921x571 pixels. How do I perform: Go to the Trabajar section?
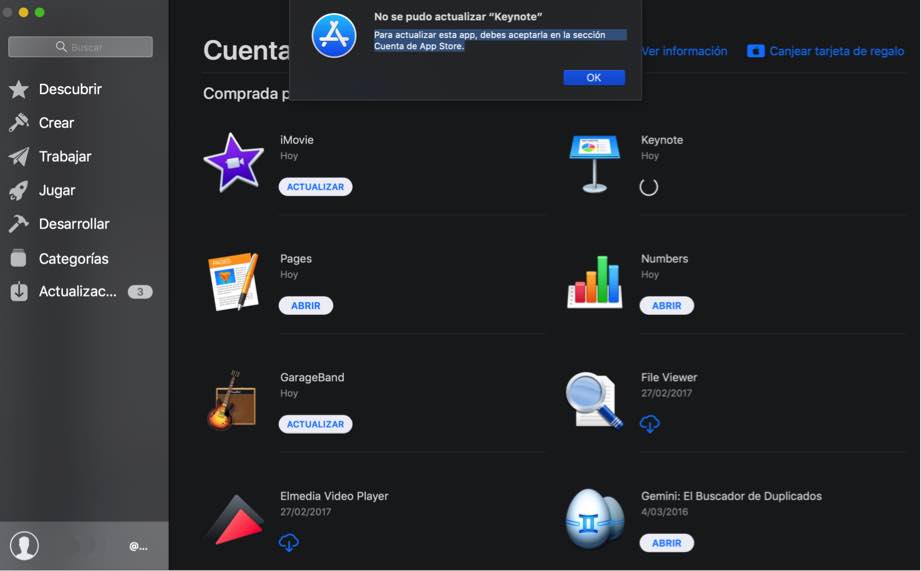[x=65, y=156]
